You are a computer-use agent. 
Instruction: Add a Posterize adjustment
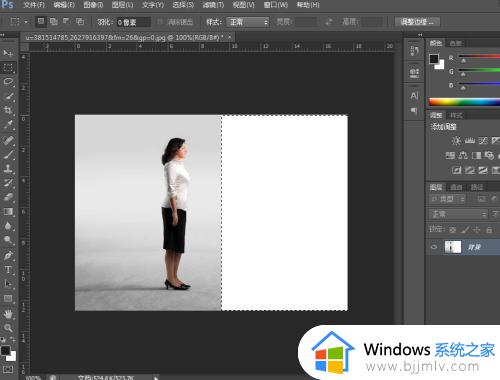point(470,170)
